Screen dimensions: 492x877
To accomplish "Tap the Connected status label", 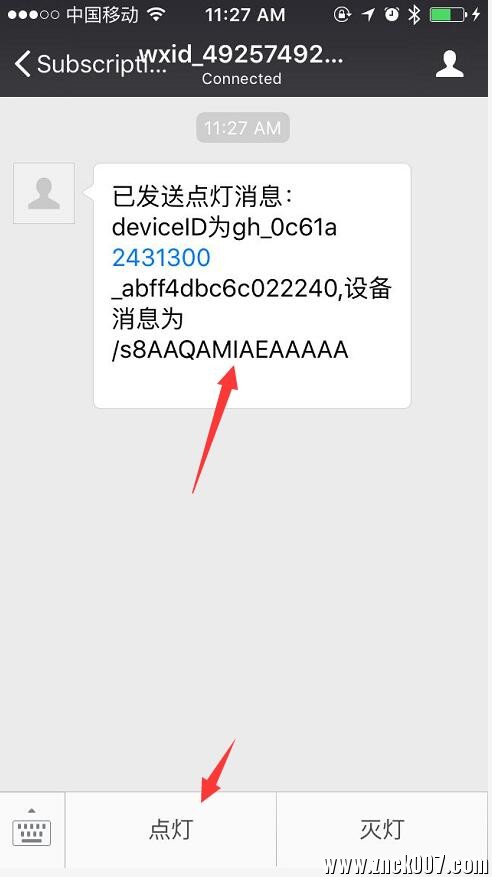I will click(242, 79).
